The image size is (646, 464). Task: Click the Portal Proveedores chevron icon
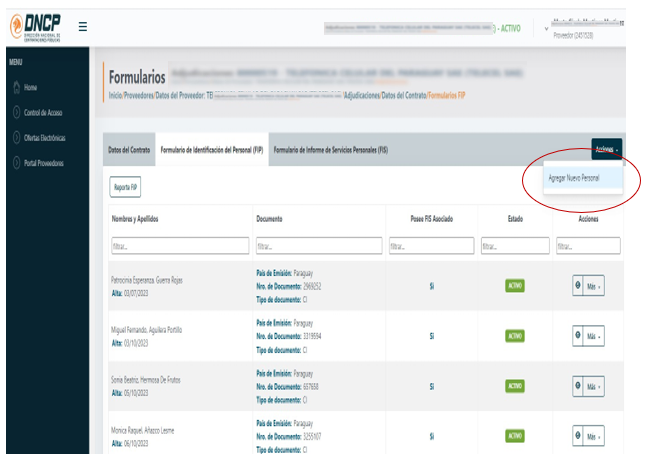click(16, 163)
